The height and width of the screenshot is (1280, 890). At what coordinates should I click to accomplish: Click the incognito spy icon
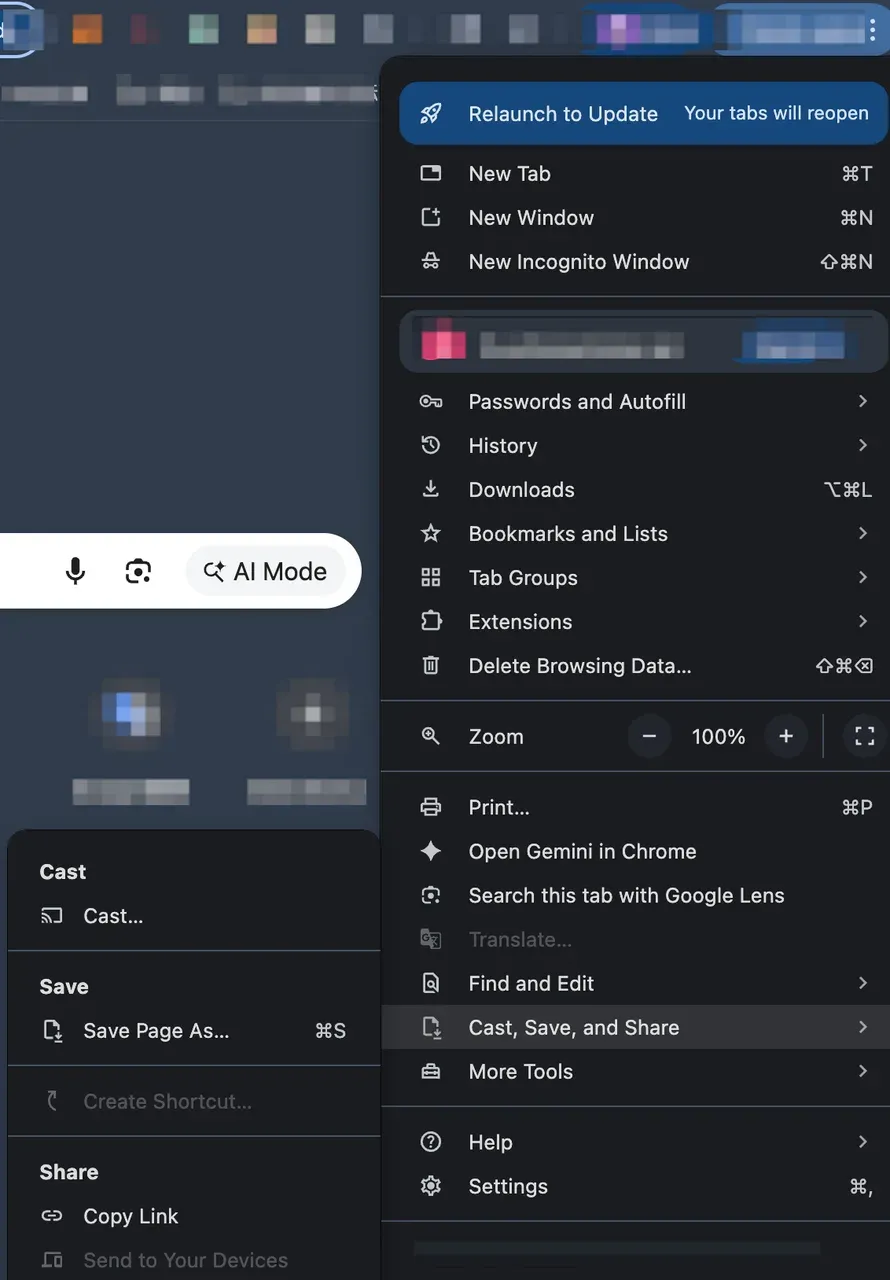point(431,262)
